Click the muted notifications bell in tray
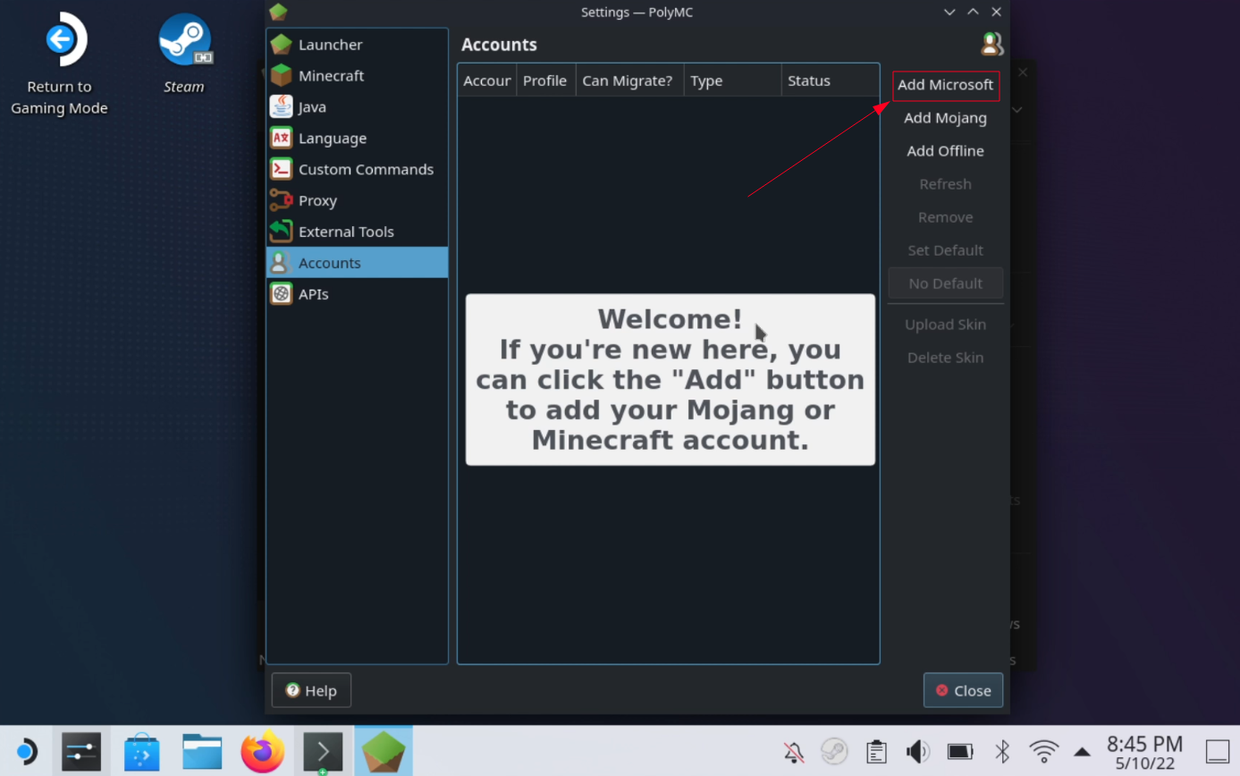This screenshot has height=776, width=1240. [794, 752]
